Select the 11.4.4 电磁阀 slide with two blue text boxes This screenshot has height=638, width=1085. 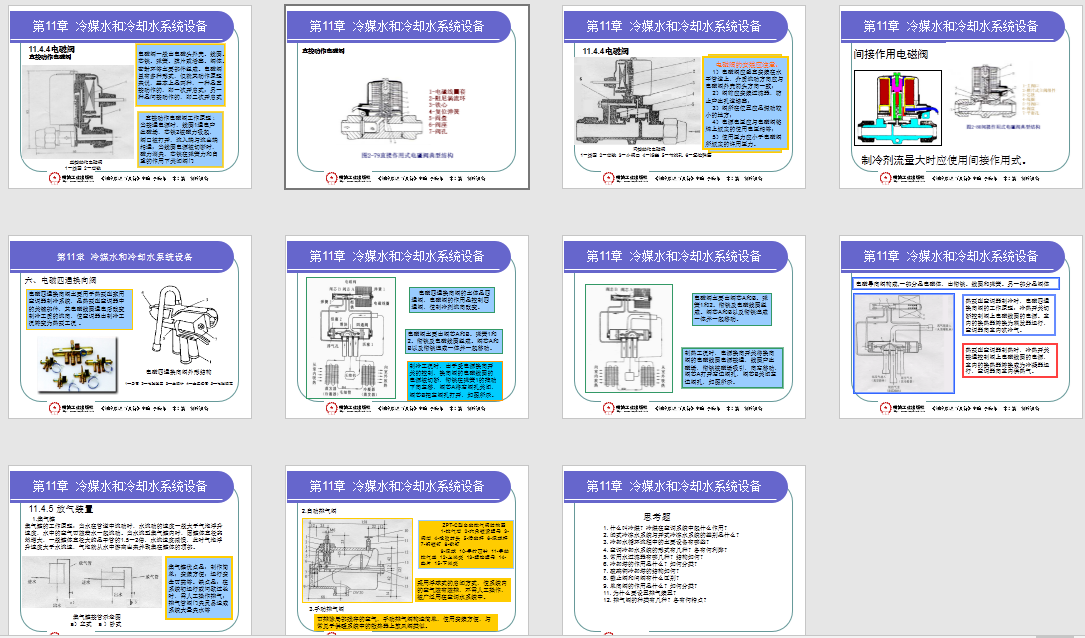point(130,97)
